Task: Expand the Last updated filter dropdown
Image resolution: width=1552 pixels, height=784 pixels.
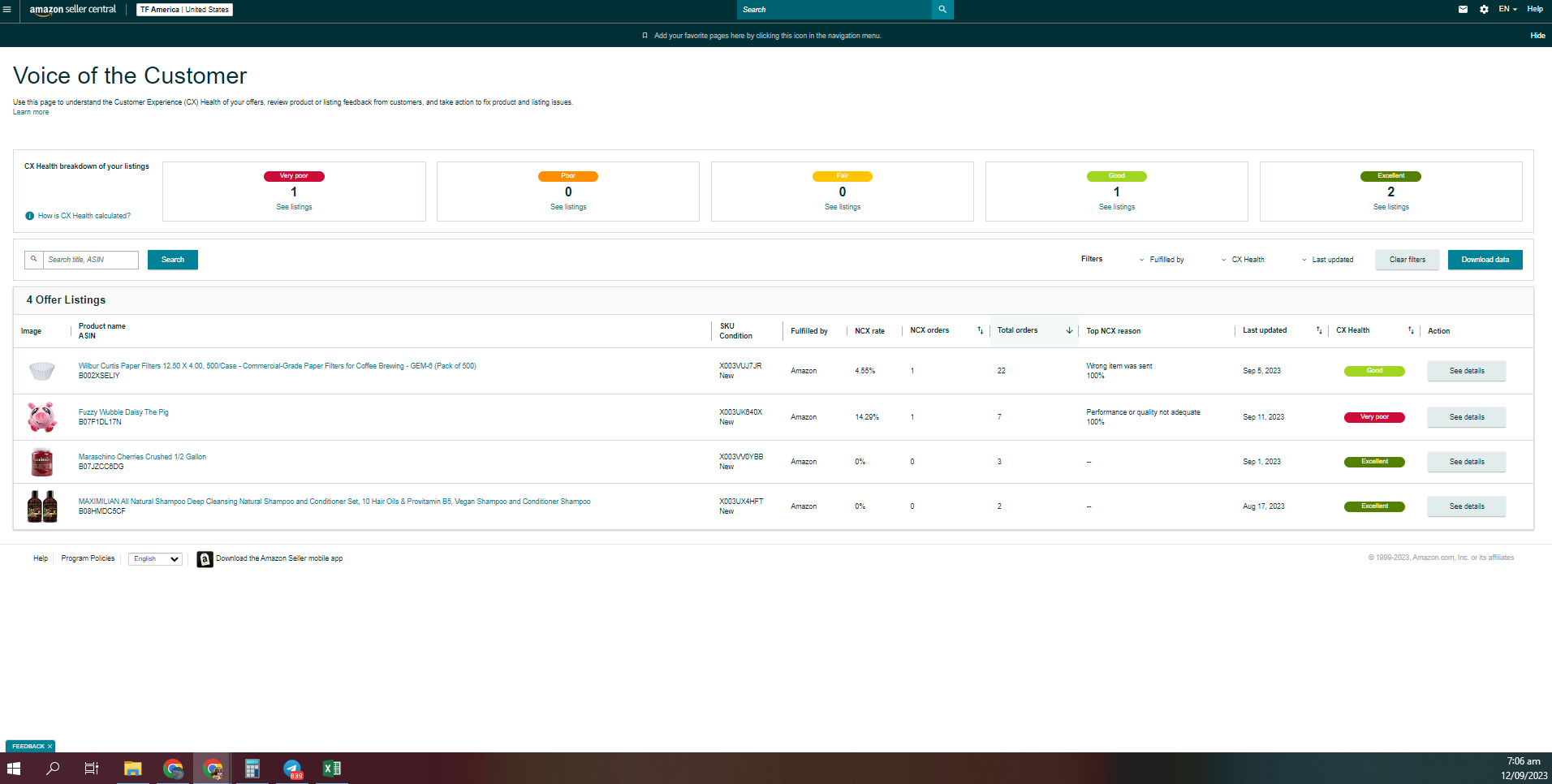Action: (x=1327, y=260)
